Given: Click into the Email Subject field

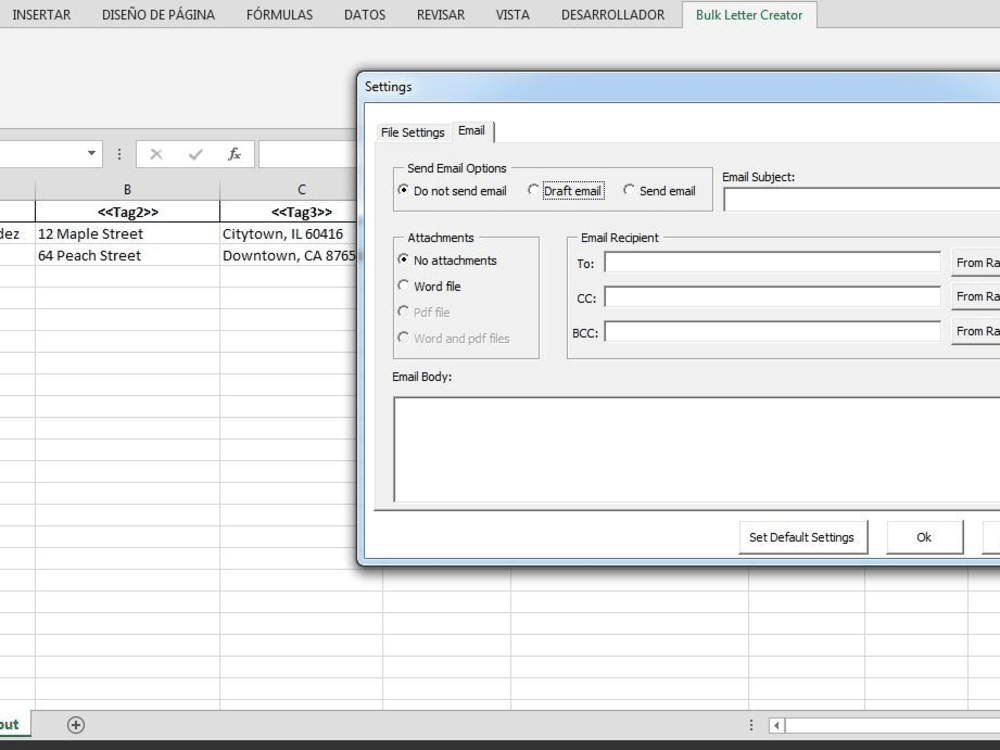Looking at the screenshot, I should (862, 199).
